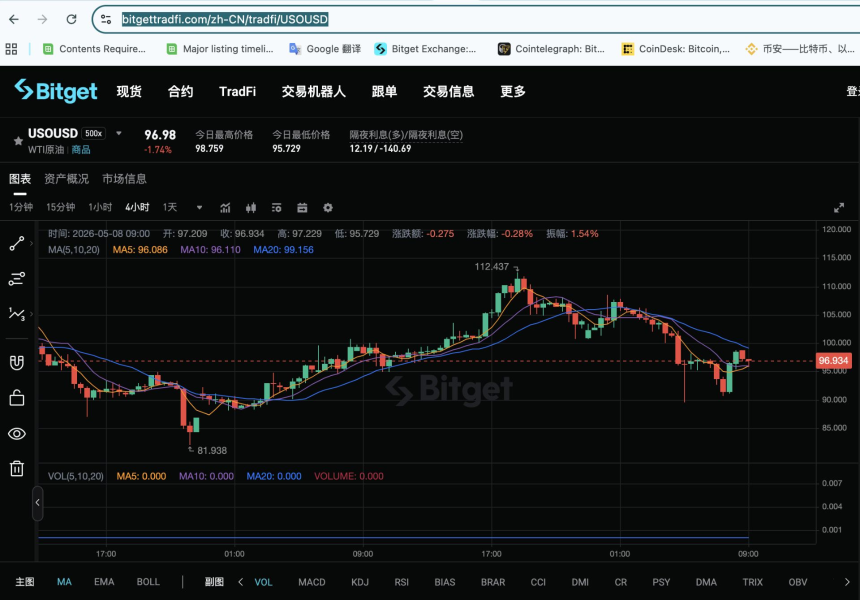Viewport: 860px width, 600px height.
Task: Select the 4小时 timeframe
Action: (137, 207)
